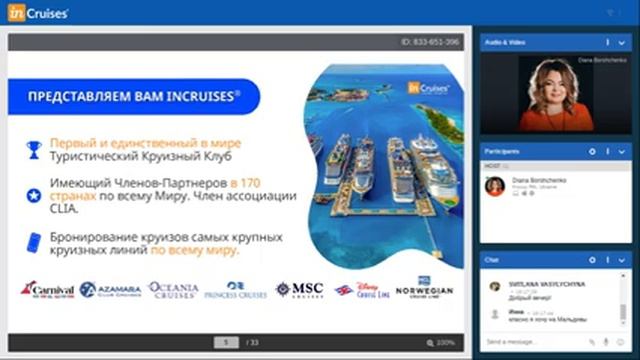Viewport: 640px width, 360px height.
Task: Click the chat scrollbar thumb
Action: pos(623,312)
